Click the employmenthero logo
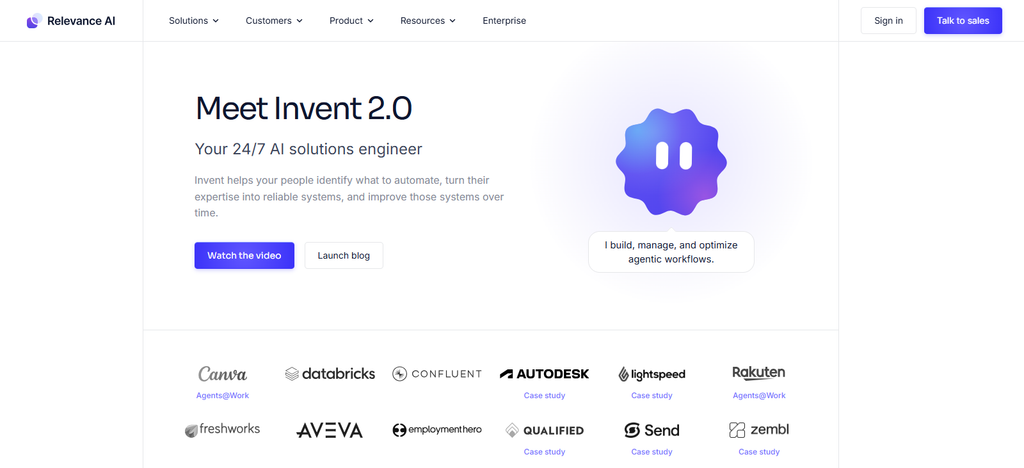Image resolution: width=1024 pixels, height=468 pixels. (437, 429)
